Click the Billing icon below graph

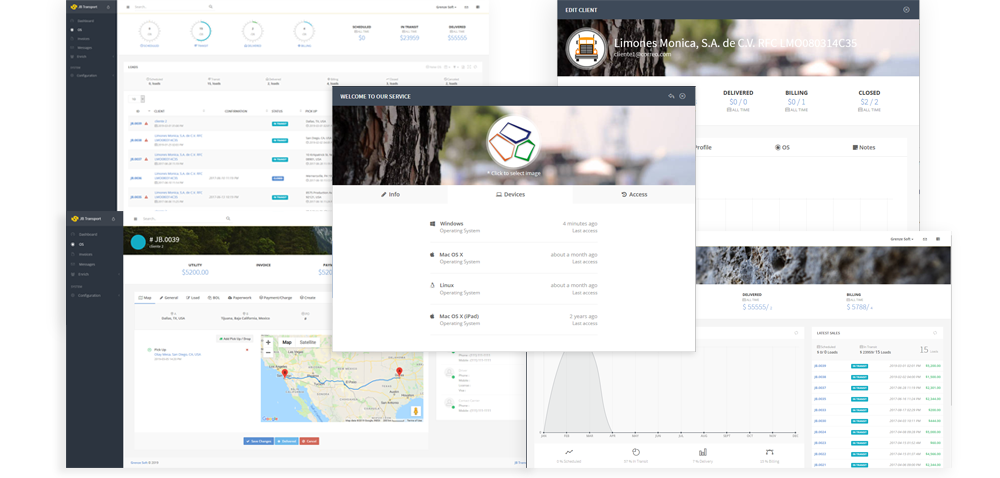pos(769,452)
